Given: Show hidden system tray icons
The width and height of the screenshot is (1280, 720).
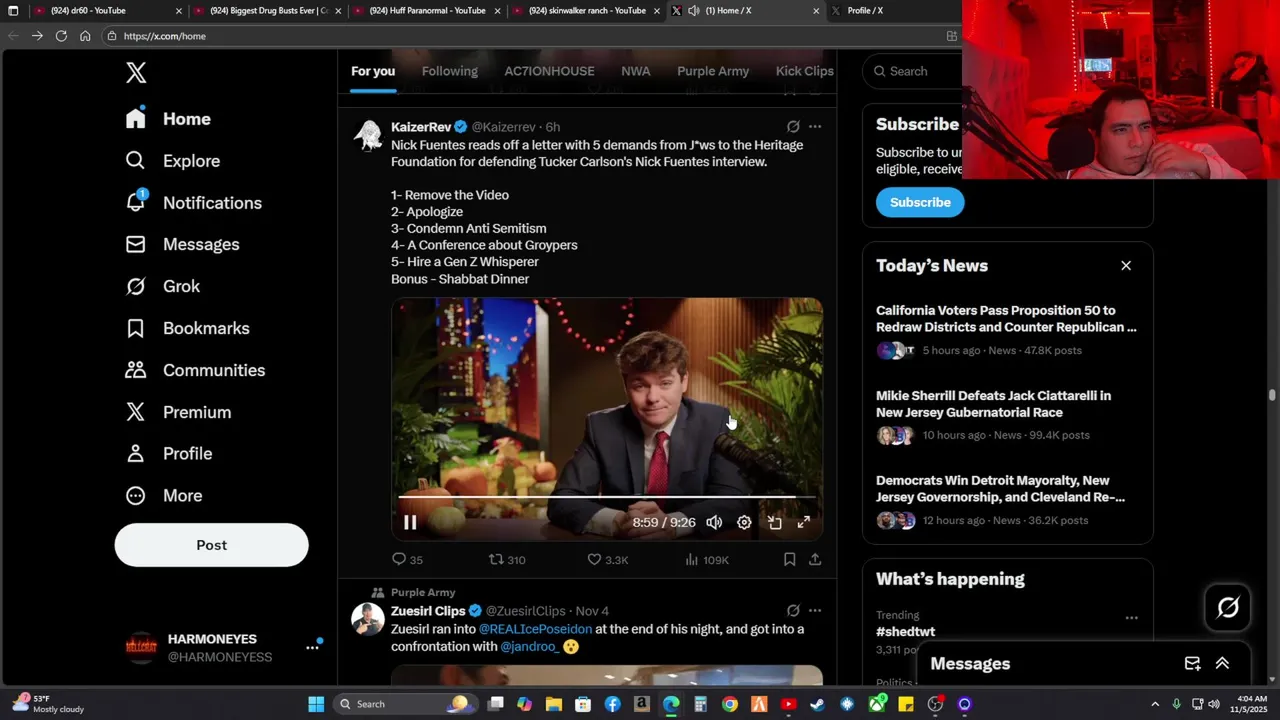Looking at the screenshot, I should click(1155, 704).
